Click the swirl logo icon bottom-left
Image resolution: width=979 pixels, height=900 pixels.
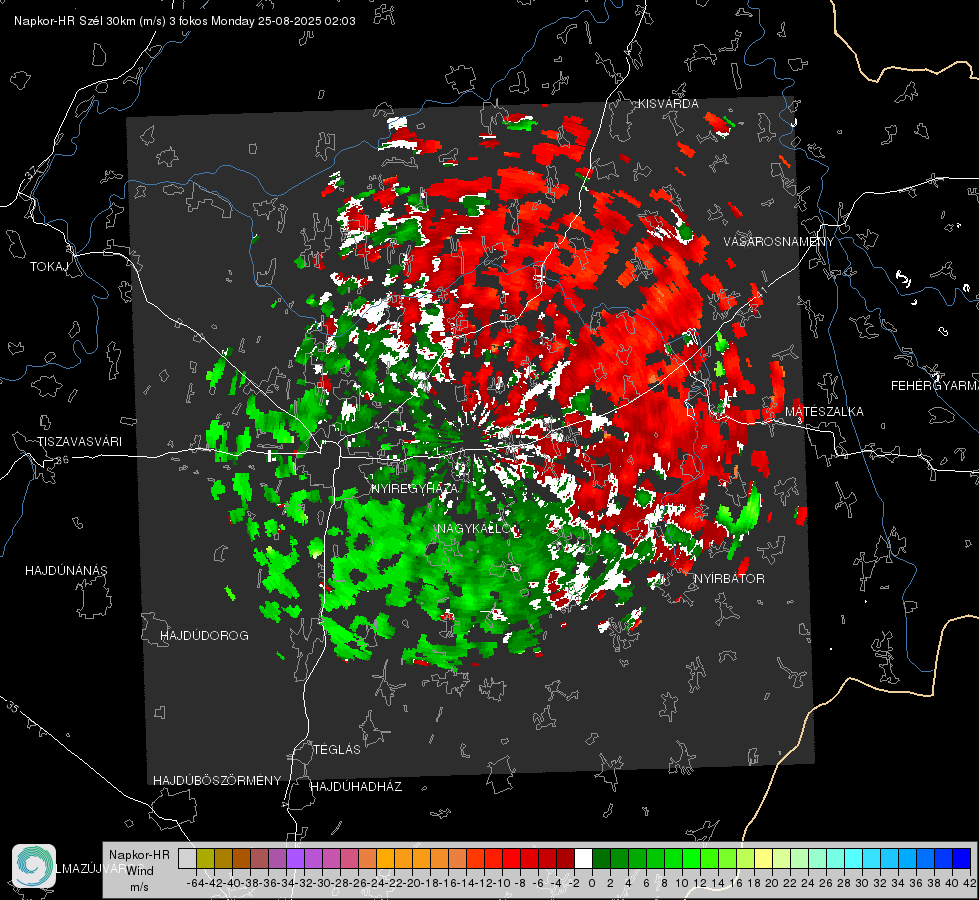click(x=34, y=866)
